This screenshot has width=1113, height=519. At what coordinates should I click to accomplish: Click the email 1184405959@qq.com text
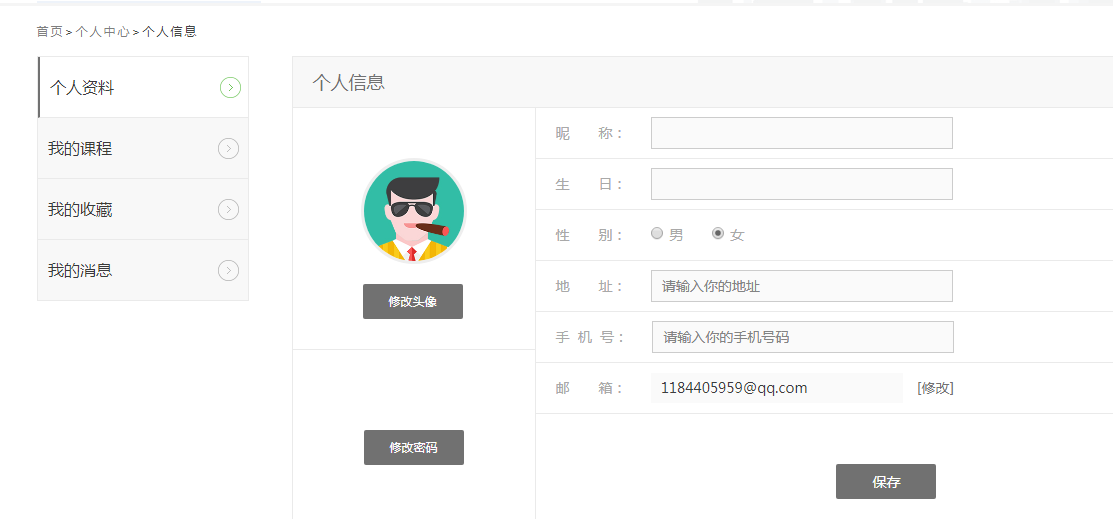coord(734,388)
